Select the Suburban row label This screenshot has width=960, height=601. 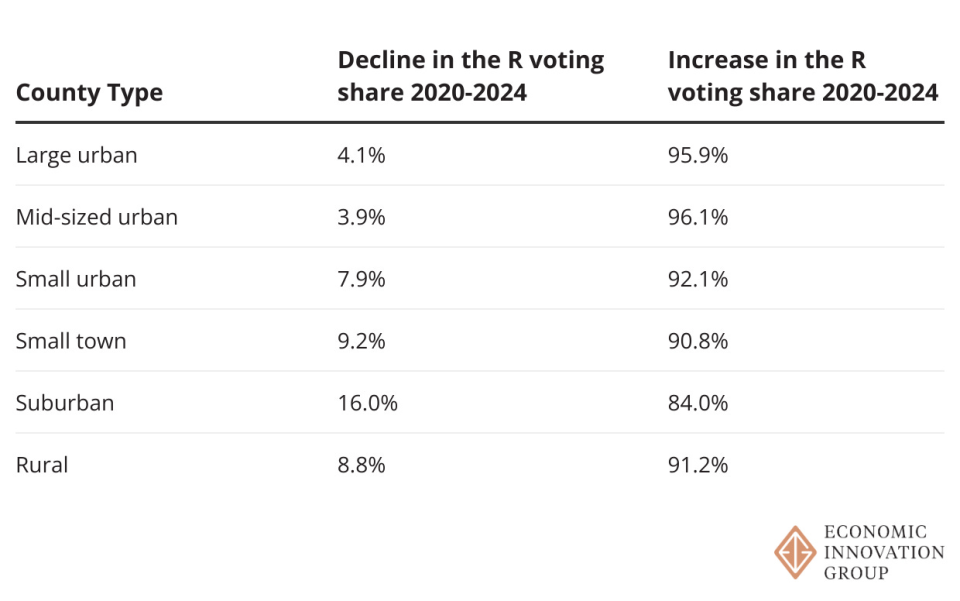[x=65, y=403]
